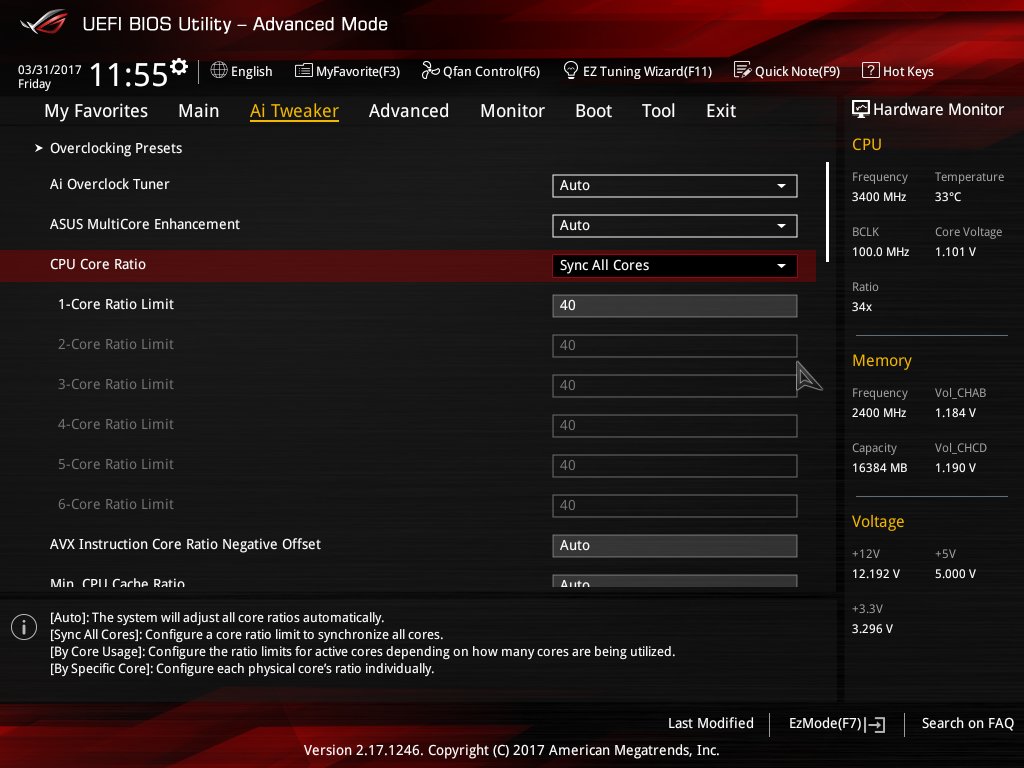
Task: Open the Ai Overclock Tuner dropdown
Action: tap(675, 185)
